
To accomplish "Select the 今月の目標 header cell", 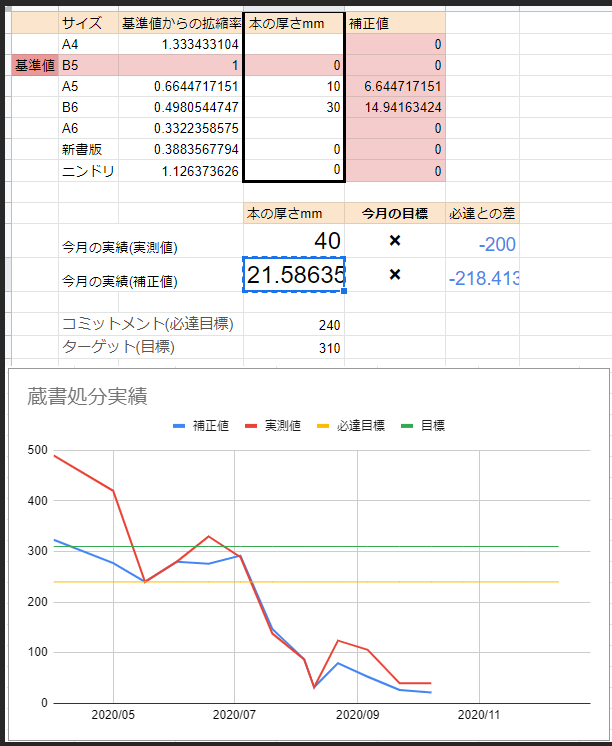I will click(395, 213).
